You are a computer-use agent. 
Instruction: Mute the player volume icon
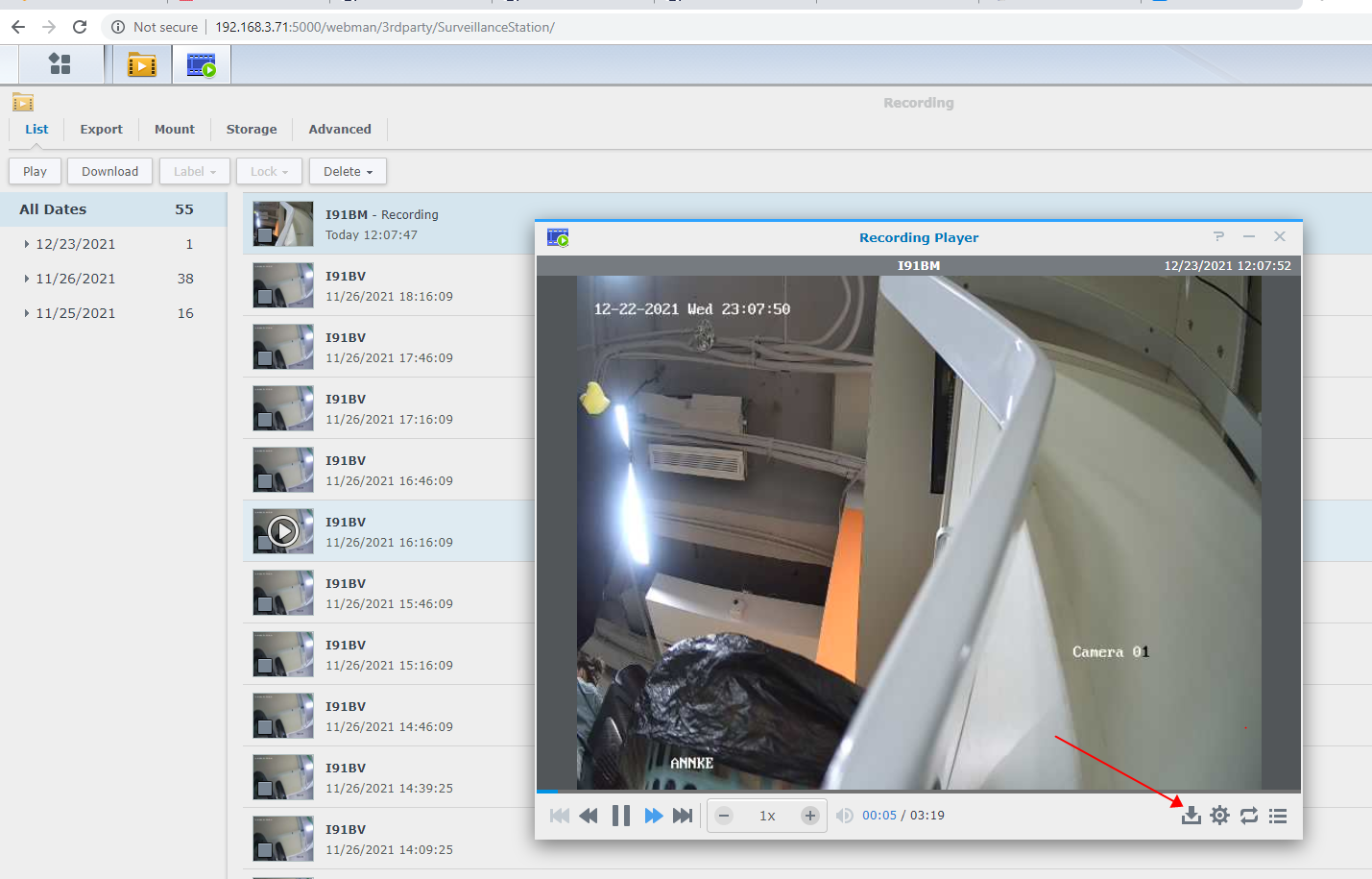pos(844,816)
